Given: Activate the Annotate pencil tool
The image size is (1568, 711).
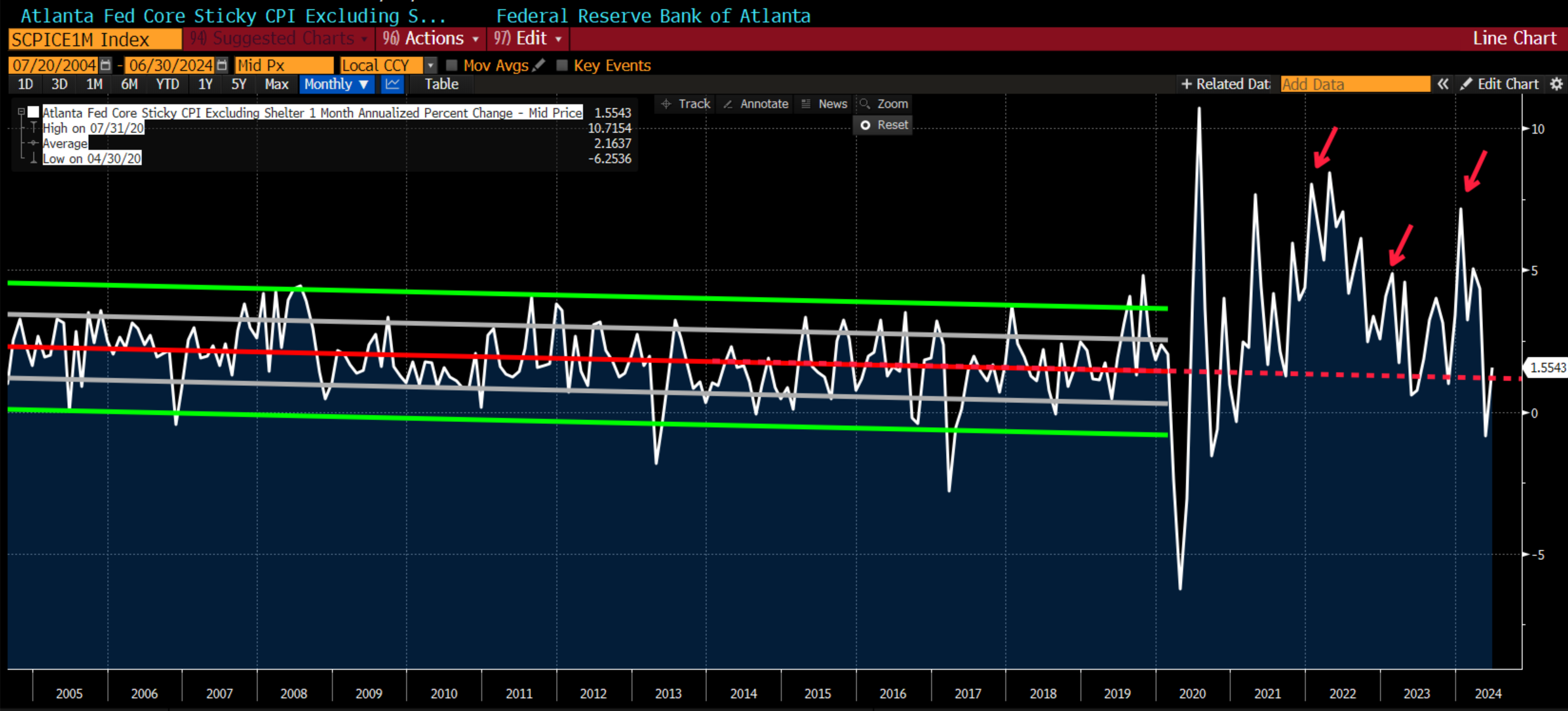Looking at the screenshot, I should click(756, 104).
